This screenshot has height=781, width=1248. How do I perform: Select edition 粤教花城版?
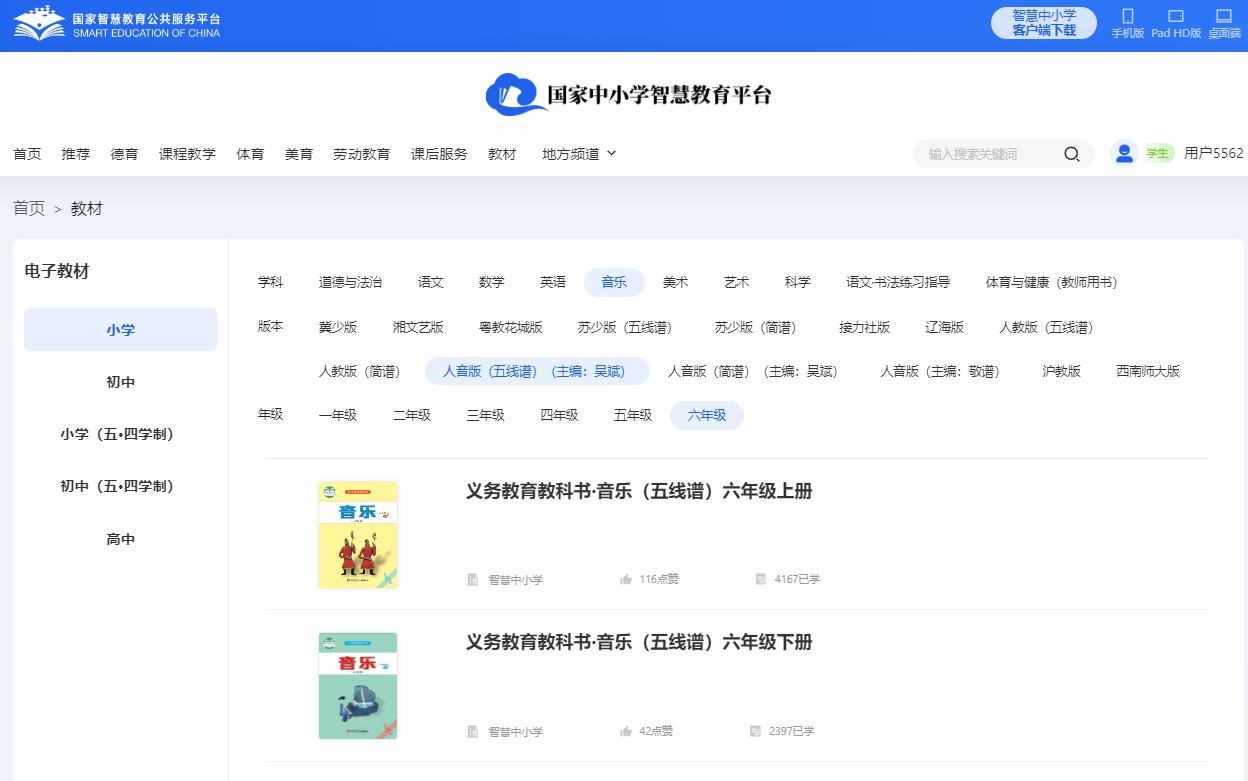[x=511, y=327]
